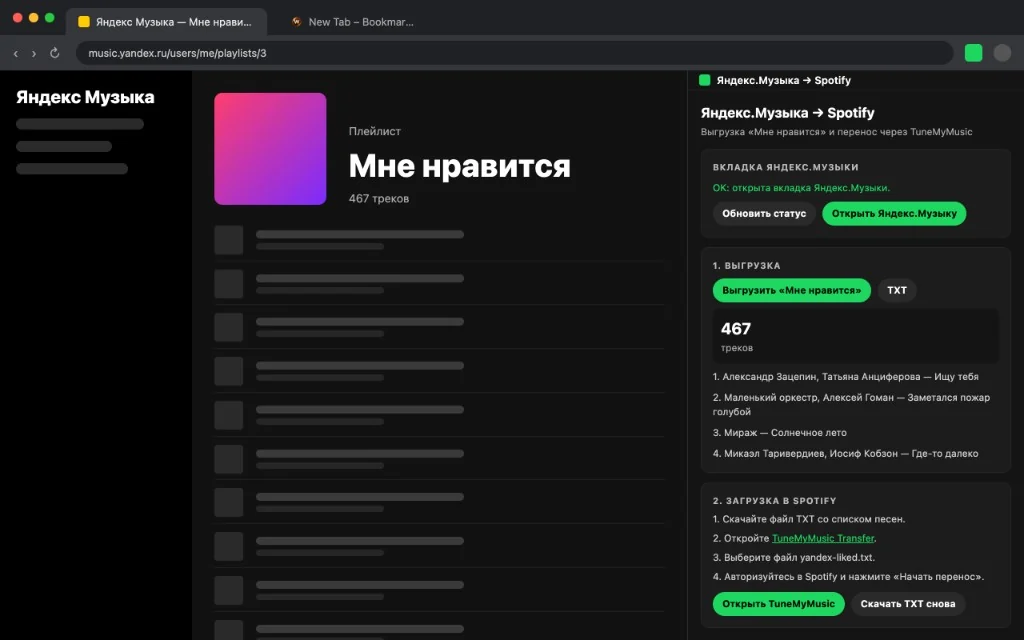Image resolution: width=1024 pixels, height=640 pixels.
Task: Click the Плейлист label above the title
Action: coord(375,131)
